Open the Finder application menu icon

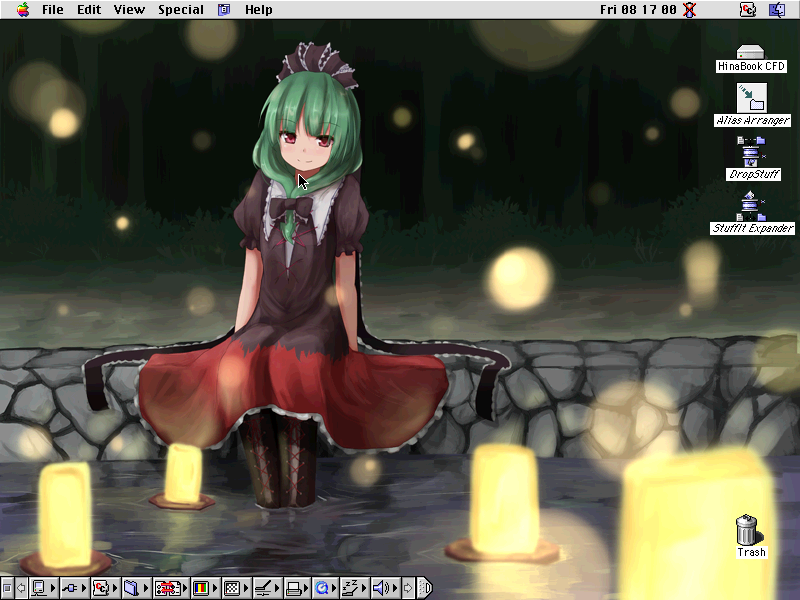point(777,10)
